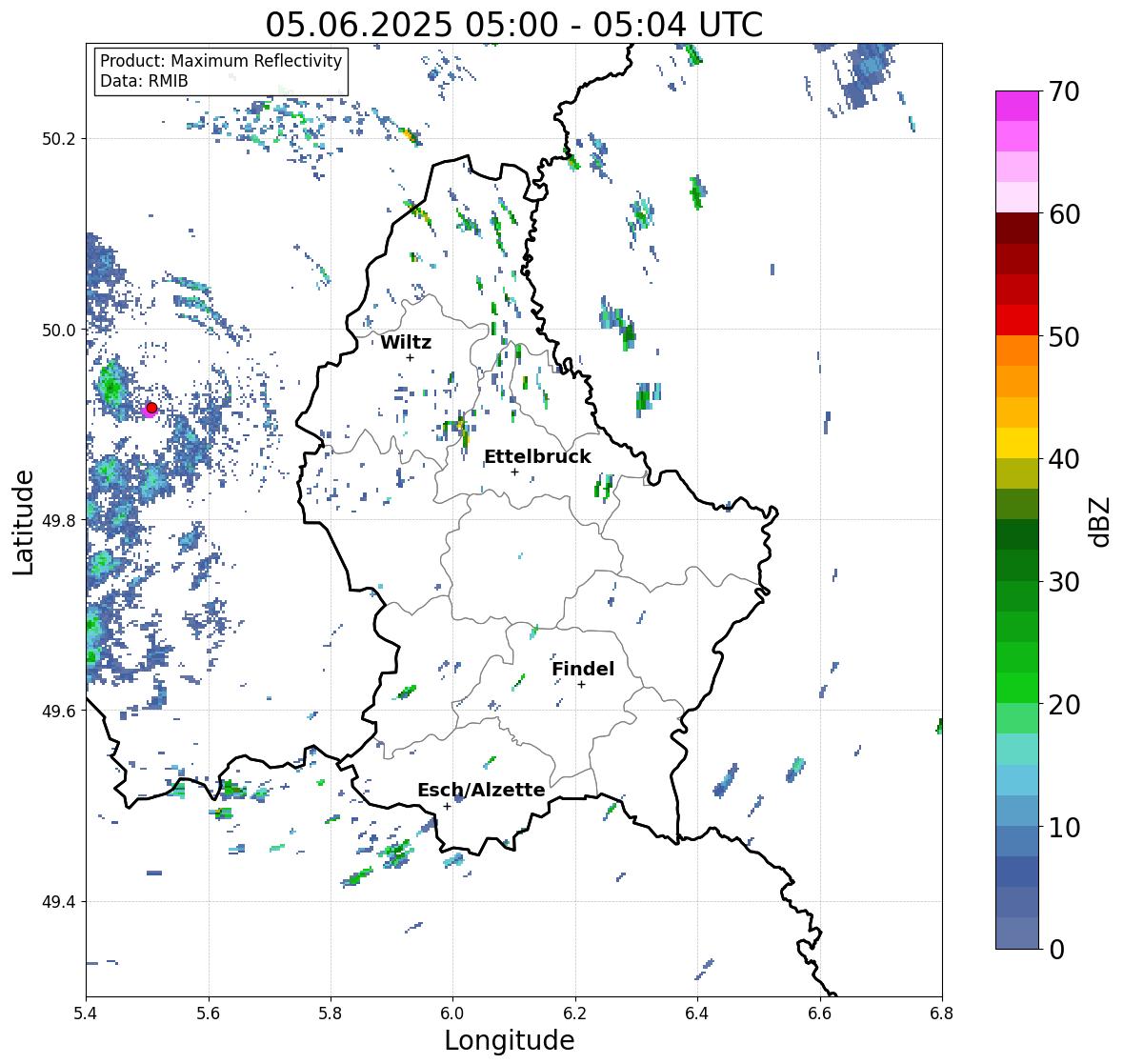Click the 50.0 latitude tick label

coord(58,331)
